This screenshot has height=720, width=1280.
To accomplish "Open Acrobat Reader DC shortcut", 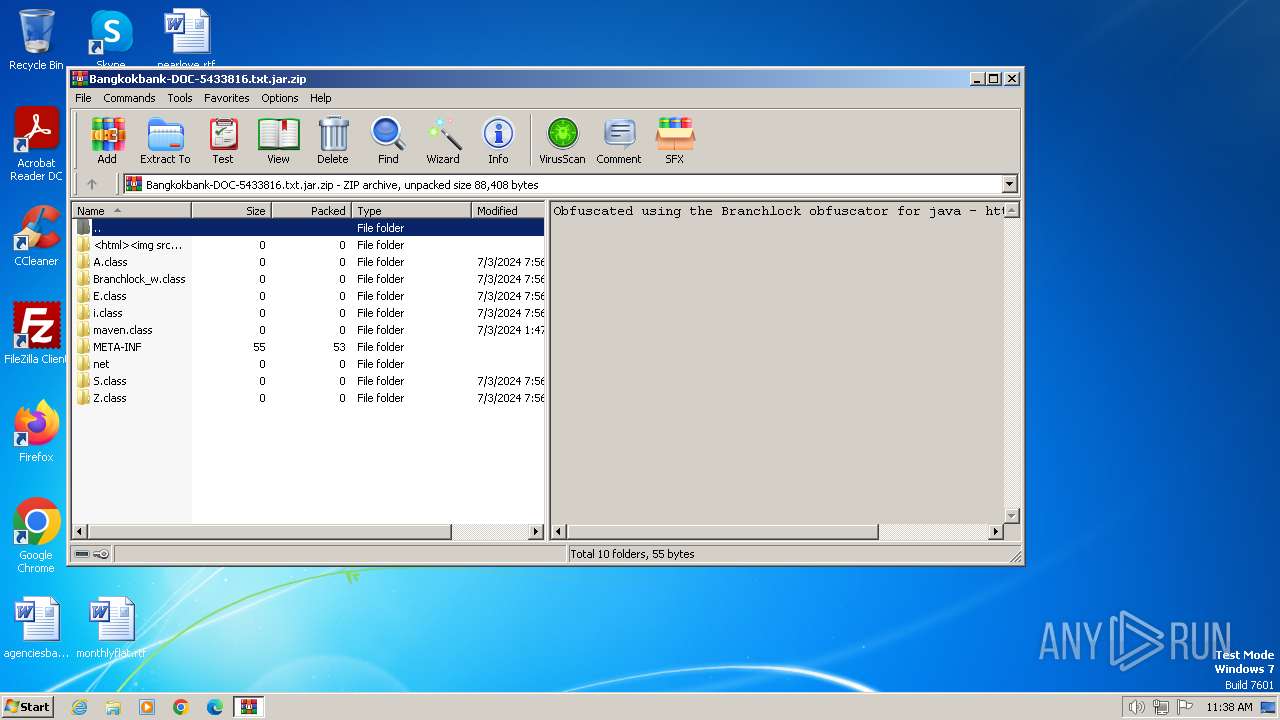I will coord(36,145).
